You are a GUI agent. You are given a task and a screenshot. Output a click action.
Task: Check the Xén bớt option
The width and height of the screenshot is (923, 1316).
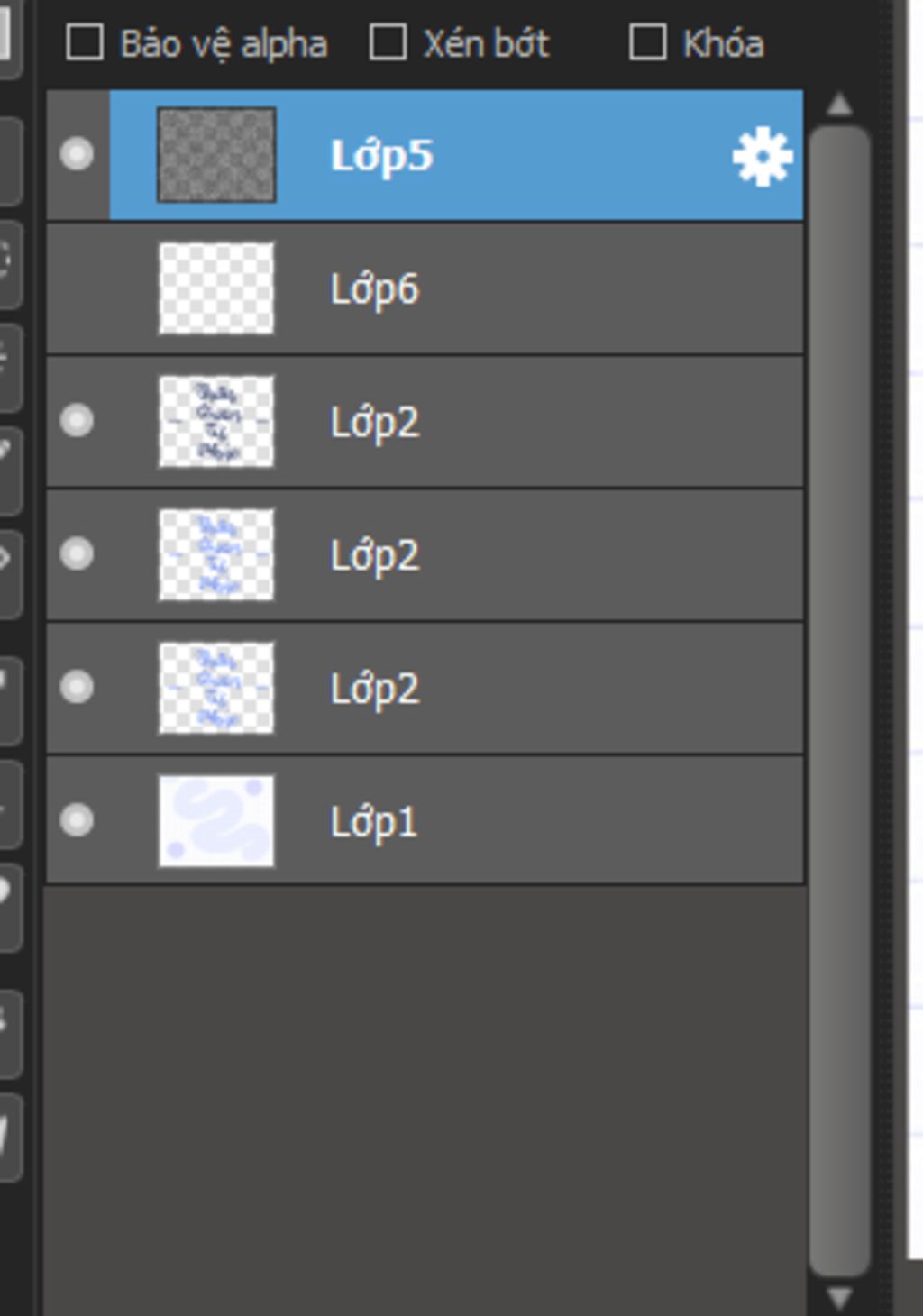(388, 42)
